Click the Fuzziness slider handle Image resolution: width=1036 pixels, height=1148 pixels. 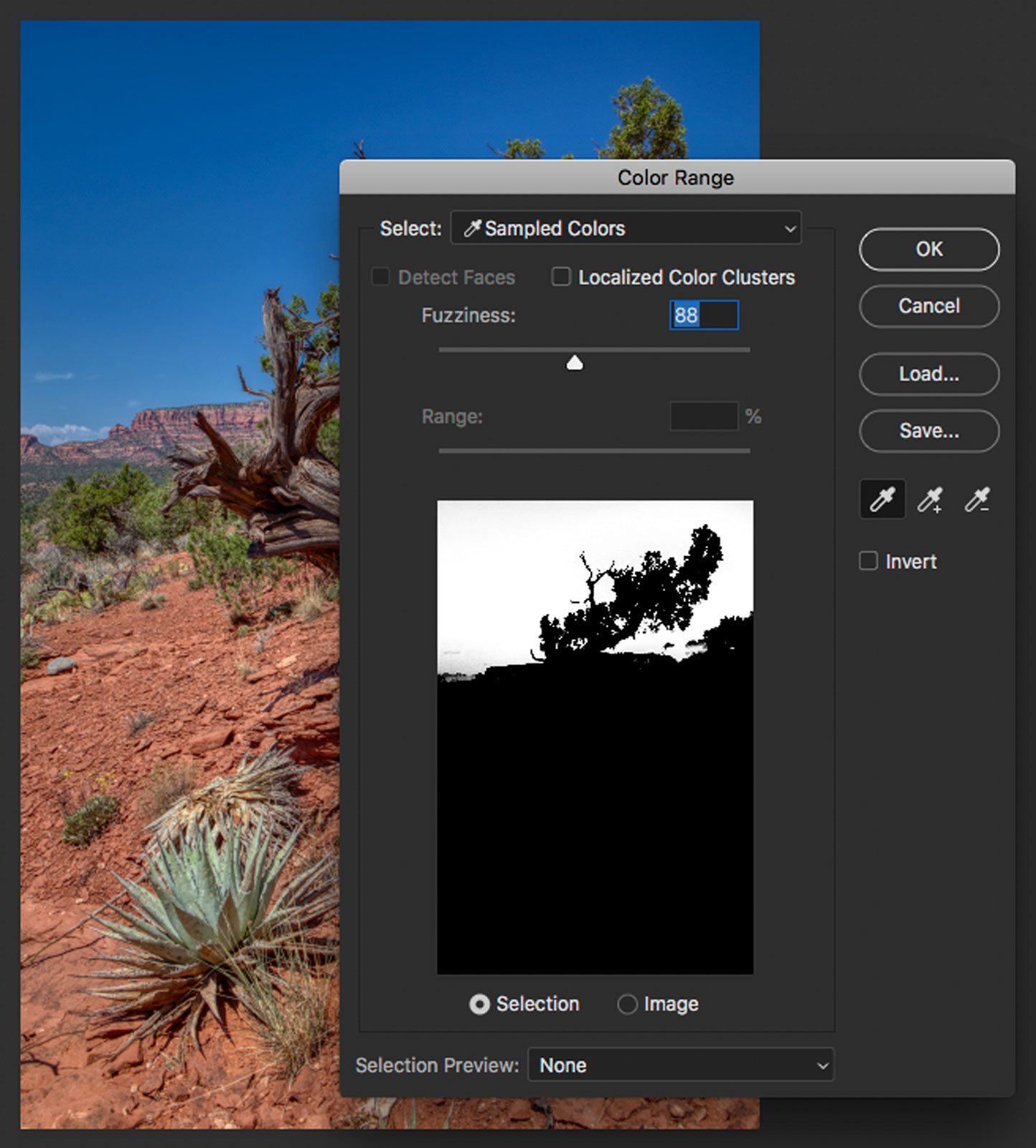tap(575, 363)
